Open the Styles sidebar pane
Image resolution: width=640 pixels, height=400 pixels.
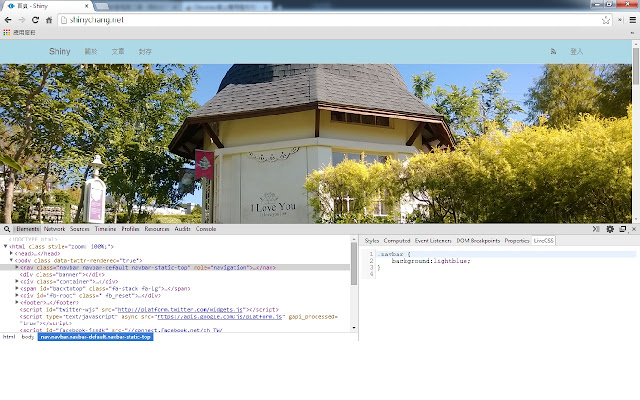(x=371, y=241)
